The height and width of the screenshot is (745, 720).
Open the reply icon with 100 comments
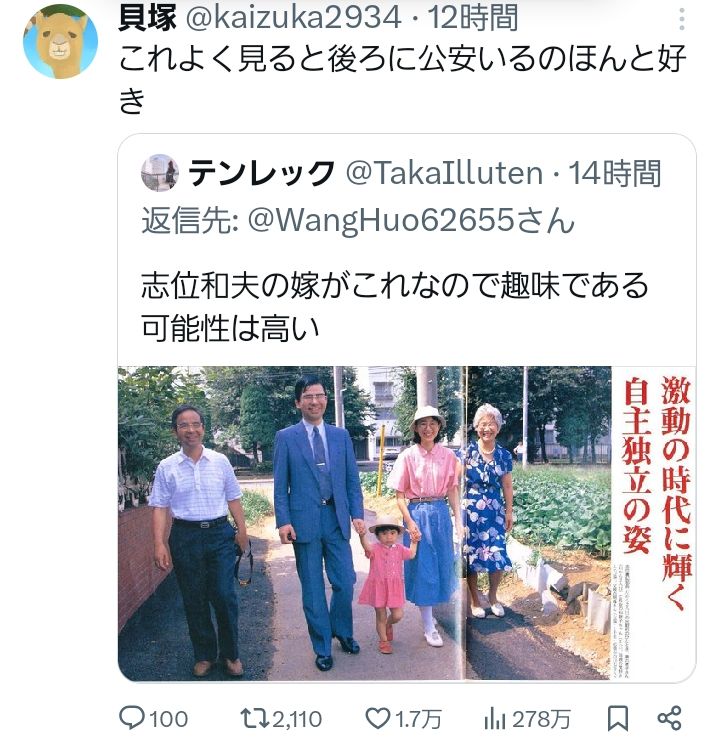[131, 718]
